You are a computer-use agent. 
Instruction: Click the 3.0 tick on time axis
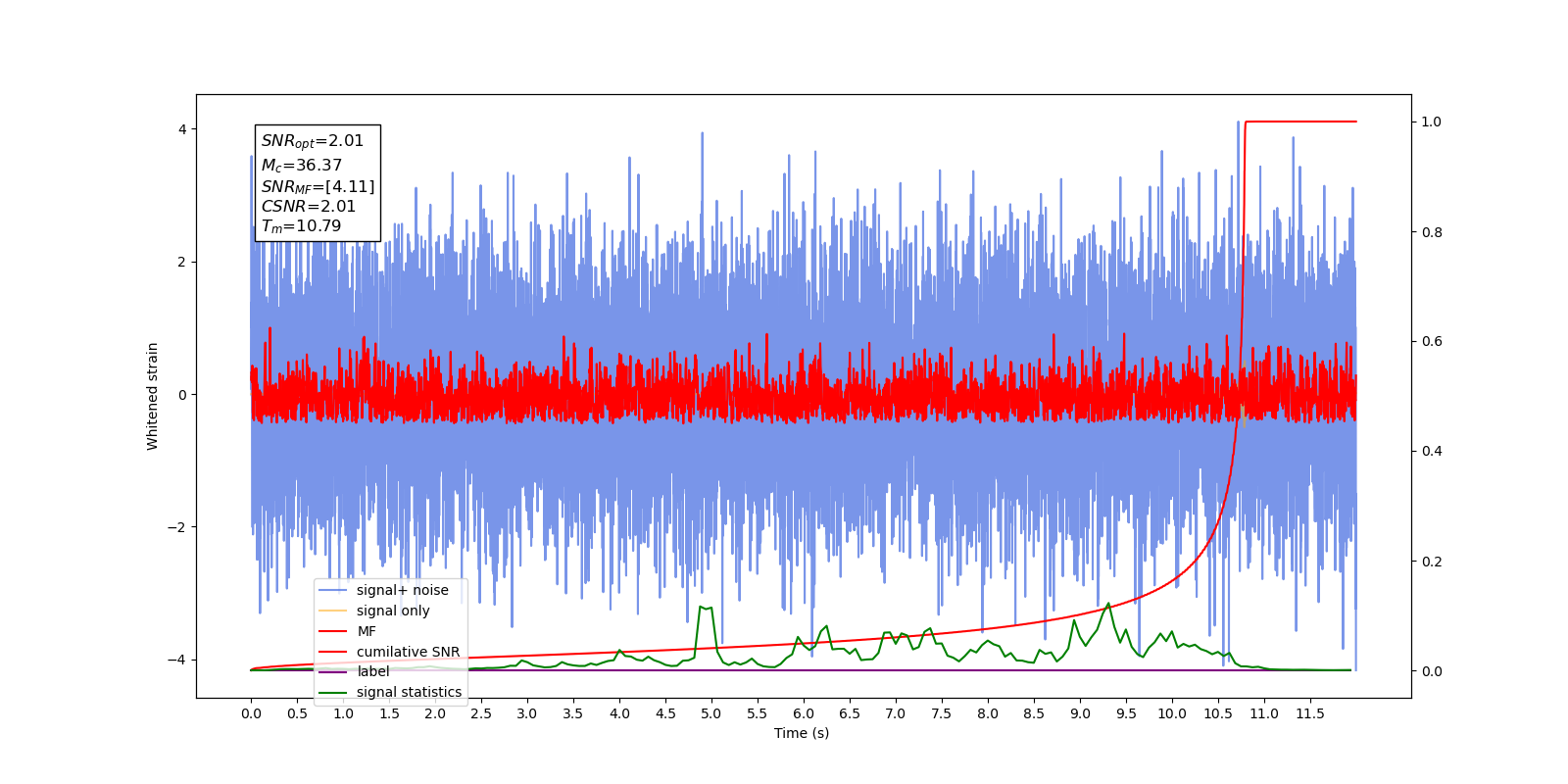point(527,713)
